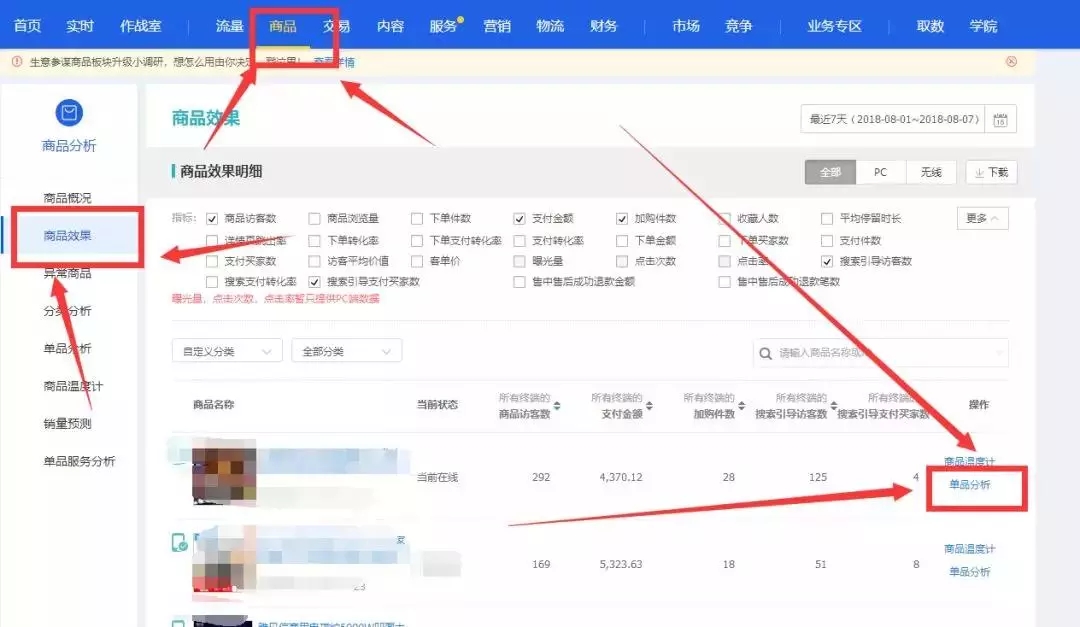Dismiss the upgrade notice with the × icon
The height and width of the screenshot is (627, 1080).
[1011, 61]
